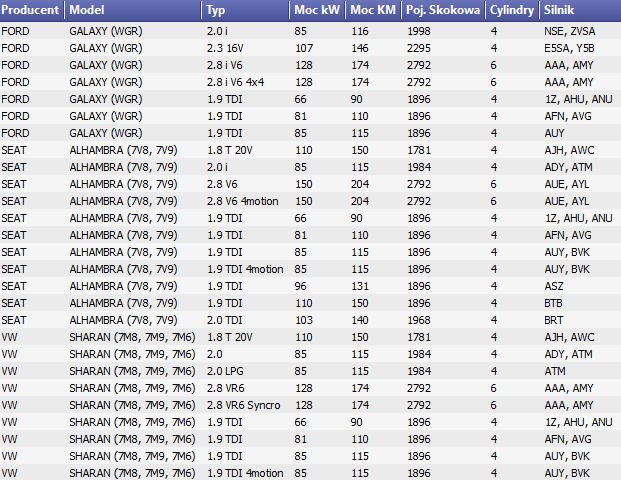Screen dimensions: 621x480
Task: Click the '2.0 LPG' type cell
Action: click(x=225, y=371)
